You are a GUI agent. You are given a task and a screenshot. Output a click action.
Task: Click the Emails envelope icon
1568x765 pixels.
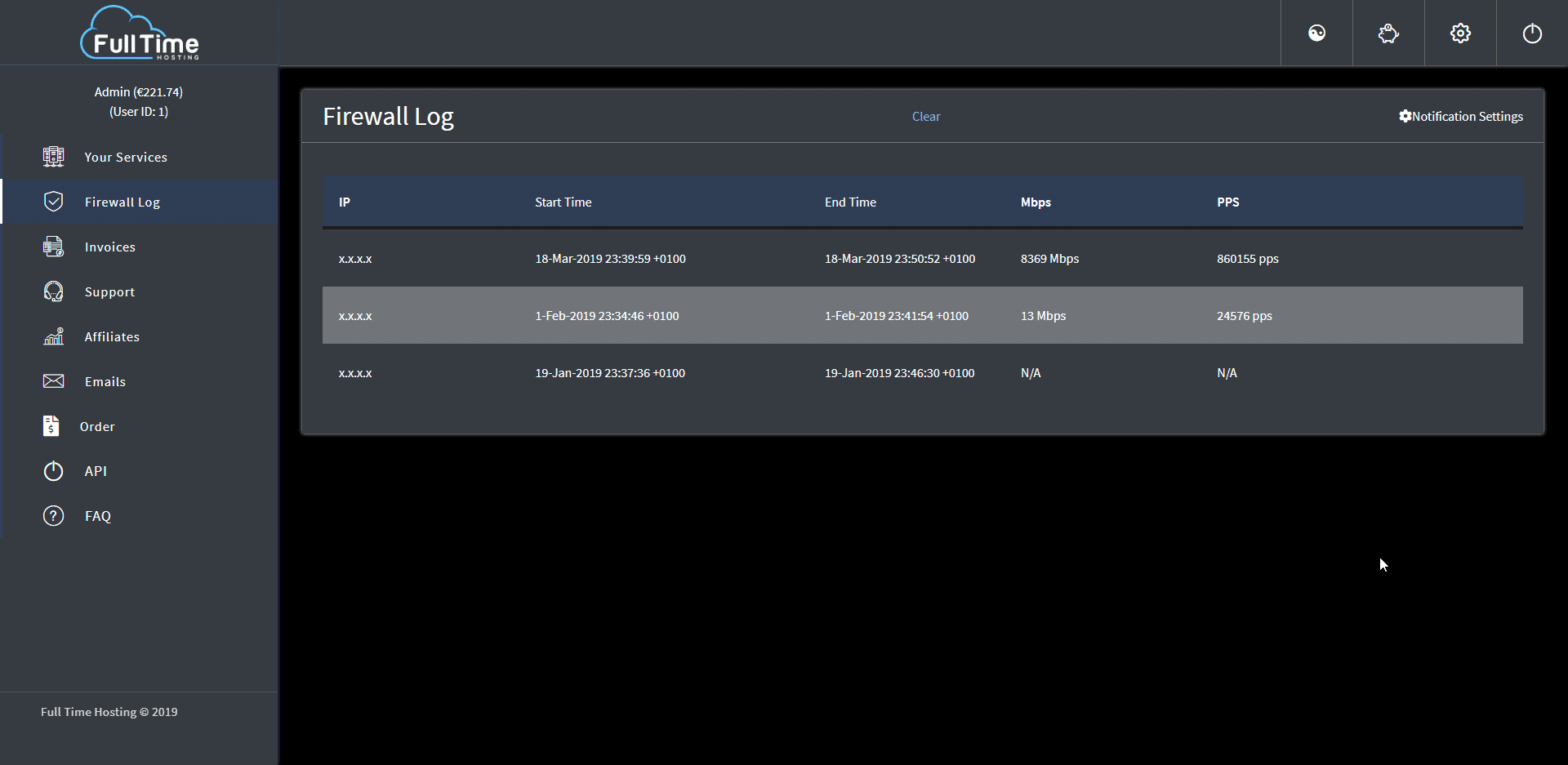[x=52, y=381]
